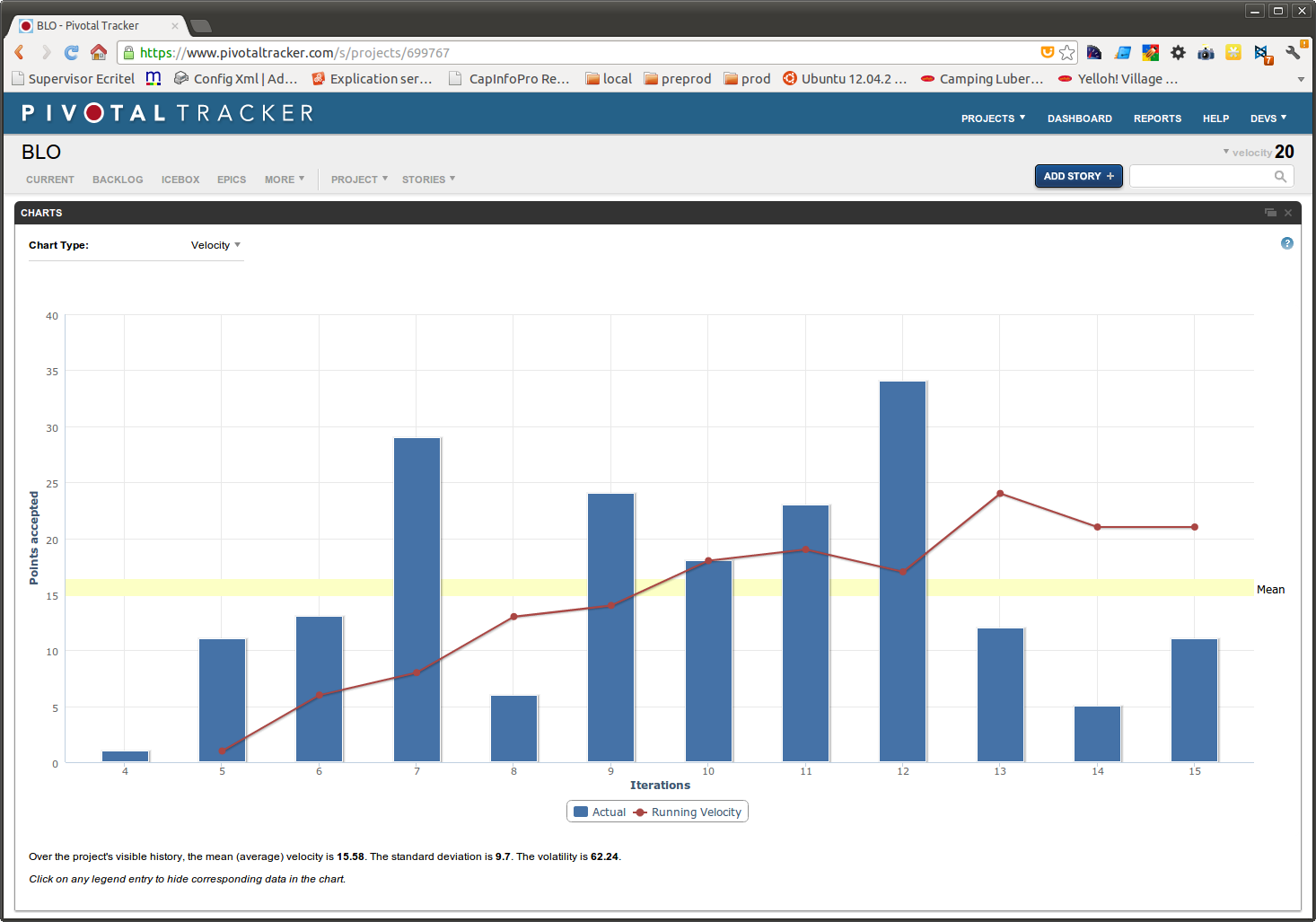Click the browser forward arrow
Viewport: 1316px width, 922px height.
[x=46, y=52]
